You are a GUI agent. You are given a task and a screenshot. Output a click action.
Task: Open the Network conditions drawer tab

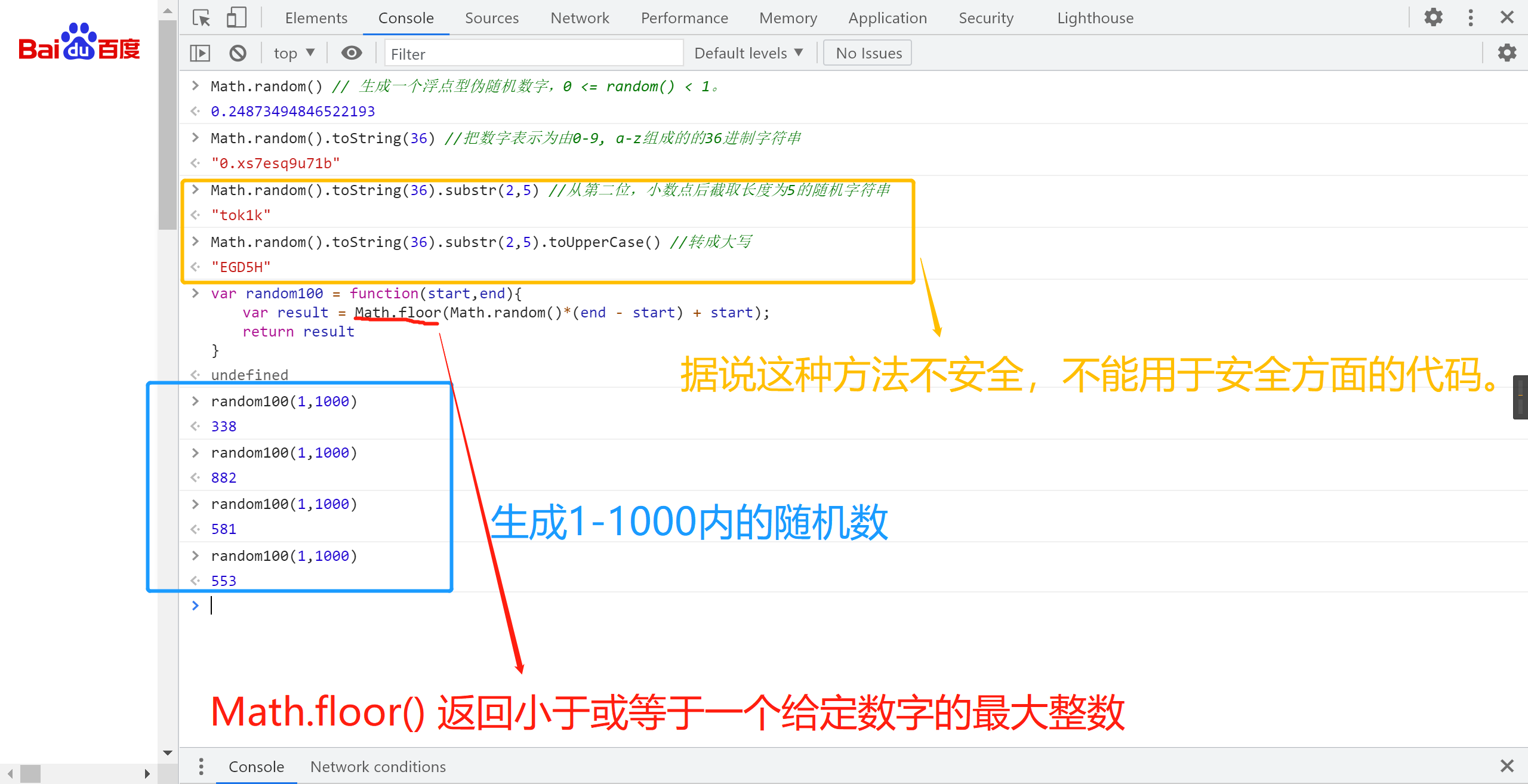click(378, 767)
